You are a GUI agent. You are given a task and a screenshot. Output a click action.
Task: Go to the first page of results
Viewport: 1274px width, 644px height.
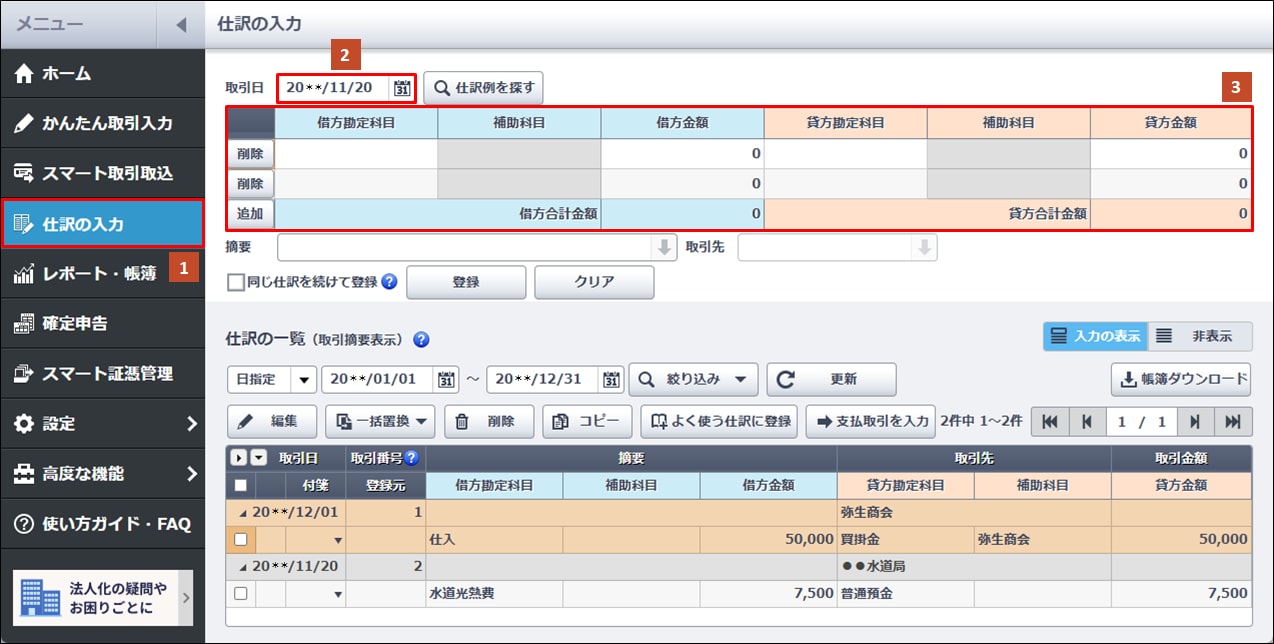click(1049, 422)
